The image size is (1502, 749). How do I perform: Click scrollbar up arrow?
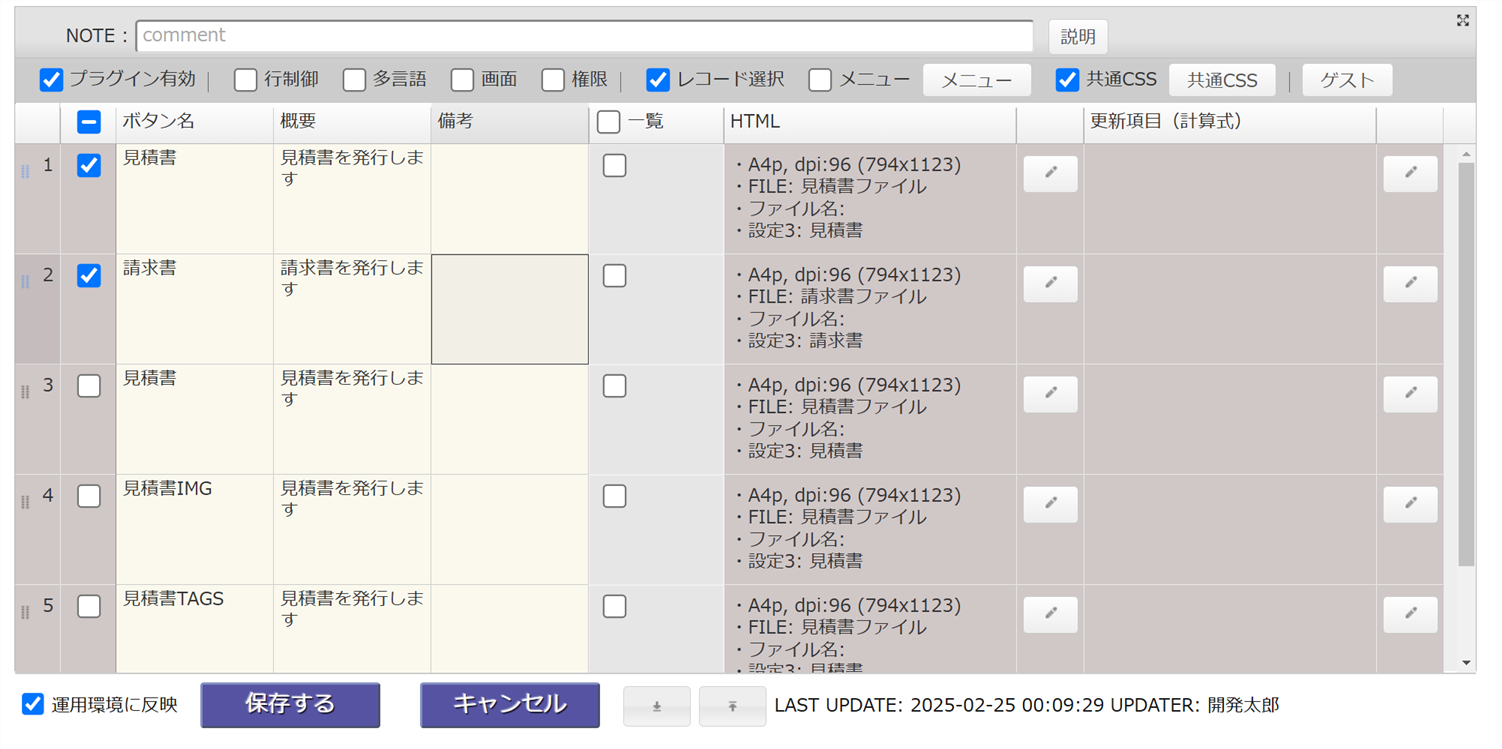coord(1467,154)
